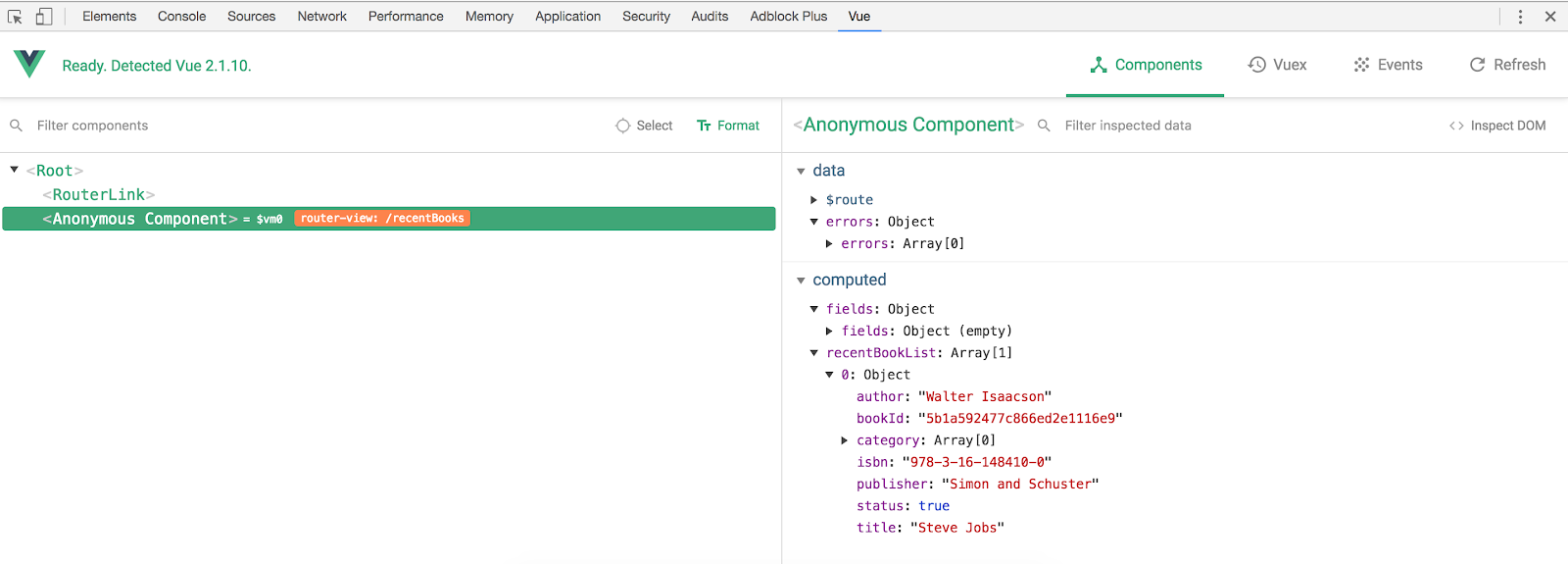Image resolution: width=1568 pixels, height=564 pixels.
Task: Click the Refresh button
Action: [1507, 65]
